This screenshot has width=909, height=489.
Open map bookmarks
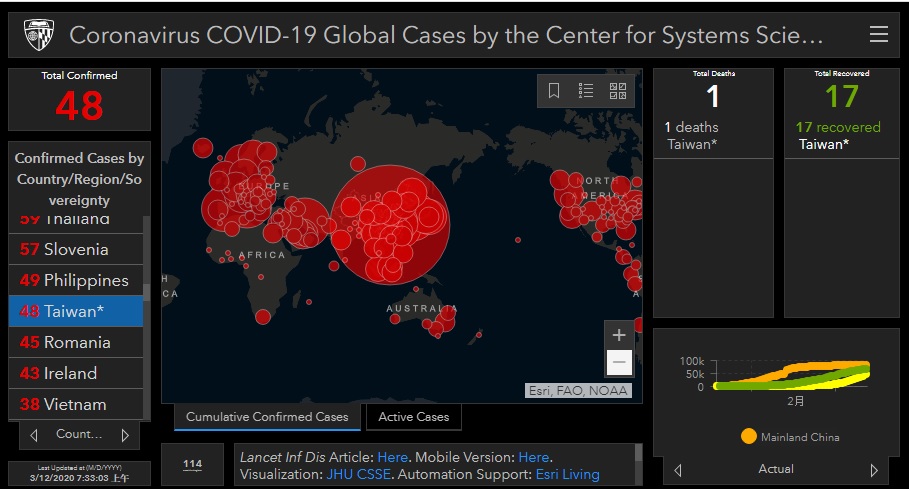point(554,91)
